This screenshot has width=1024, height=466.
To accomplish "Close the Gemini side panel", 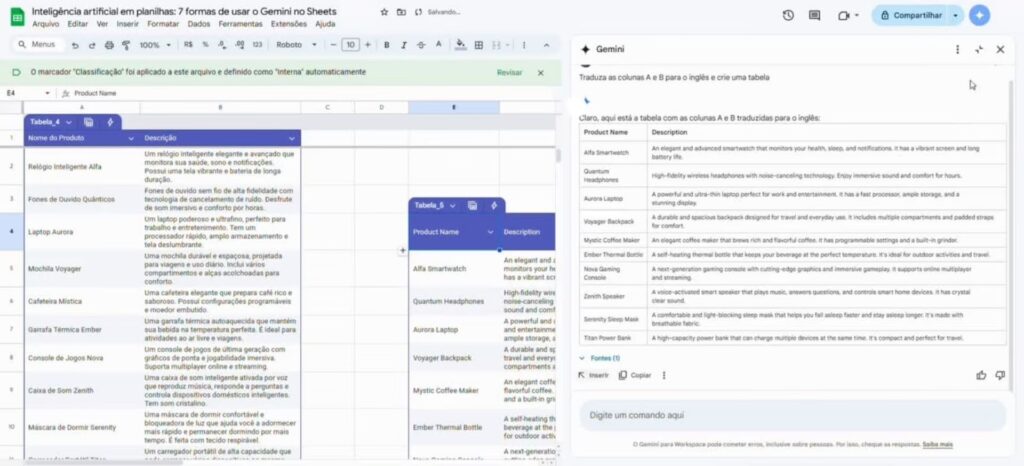I will tap(1000, 50).
